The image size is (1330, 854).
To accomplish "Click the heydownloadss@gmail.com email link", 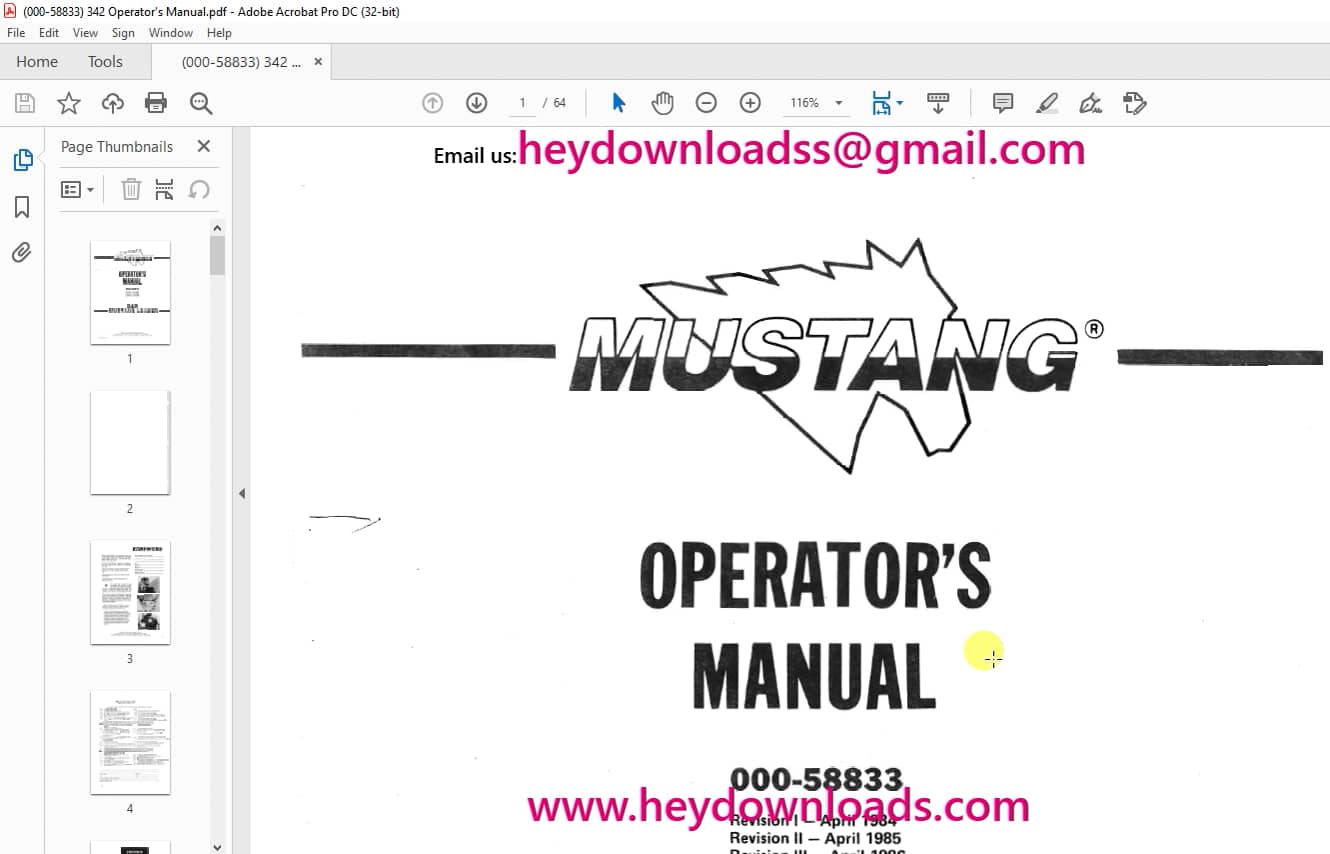I will 801,150.
